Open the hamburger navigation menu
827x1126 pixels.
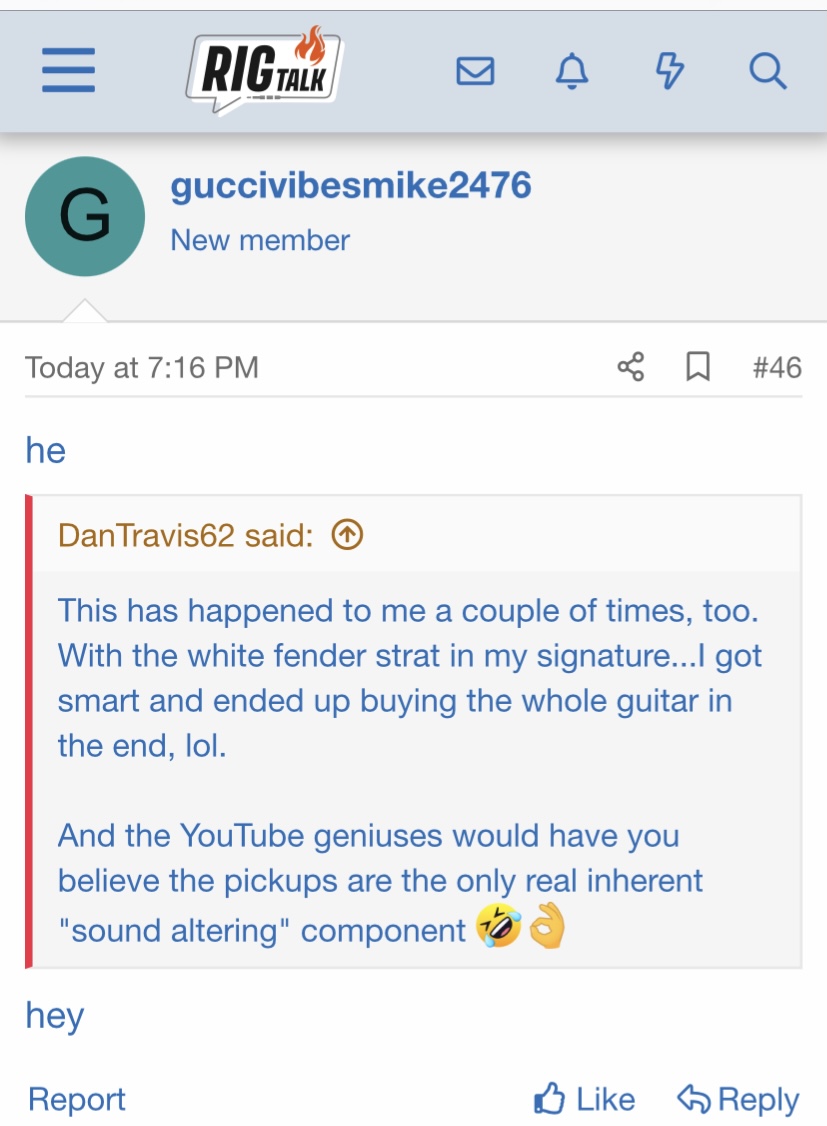(x=68, y=70)
